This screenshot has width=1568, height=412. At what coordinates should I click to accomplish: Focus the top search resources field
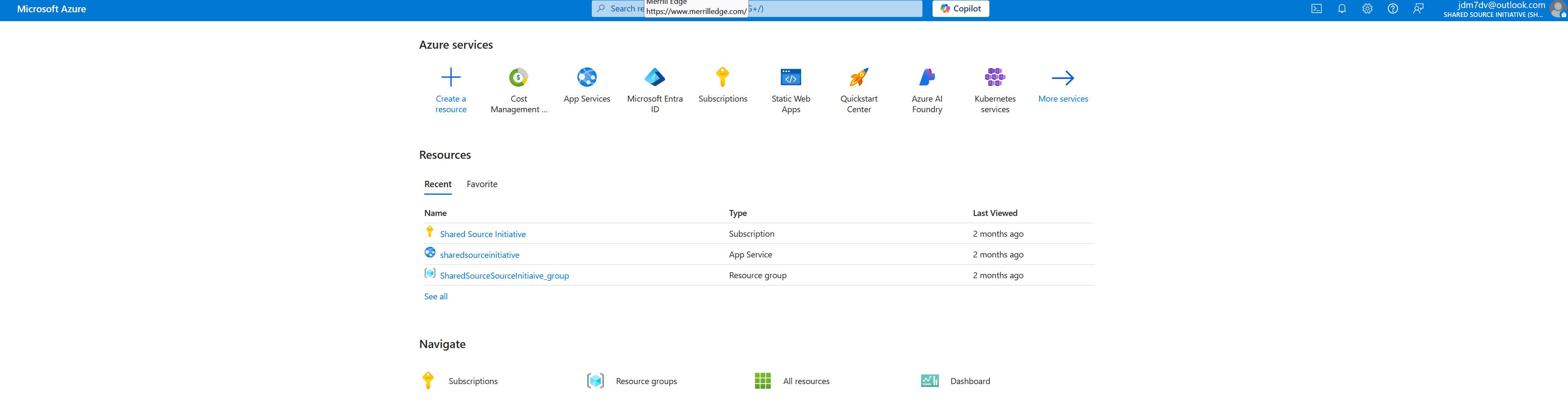757,8
